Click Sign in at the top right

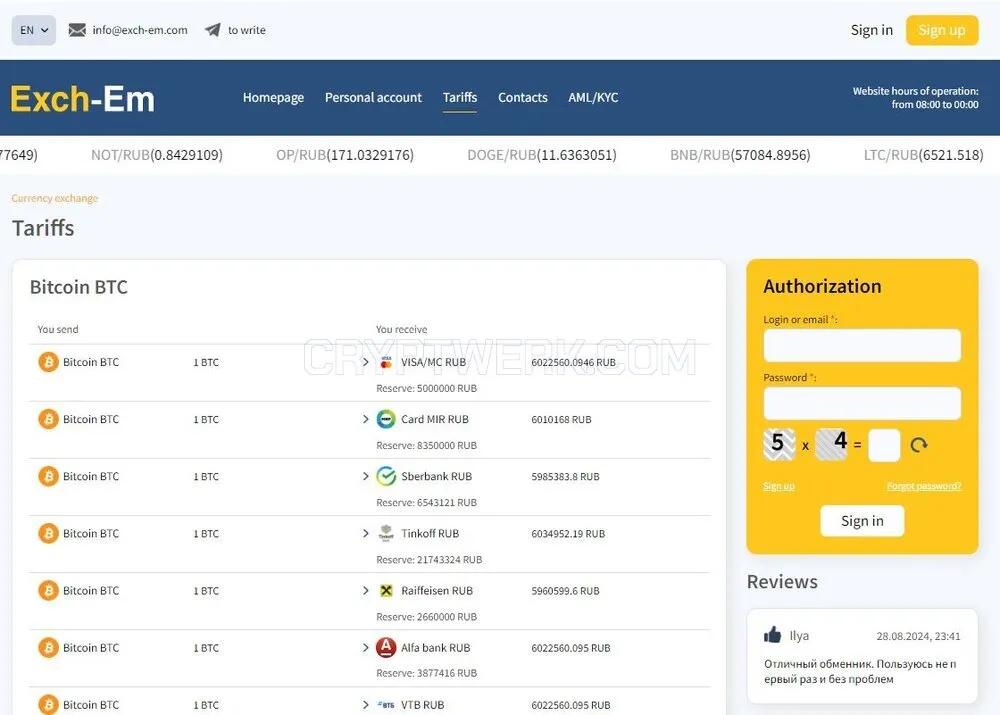(872, 30)
